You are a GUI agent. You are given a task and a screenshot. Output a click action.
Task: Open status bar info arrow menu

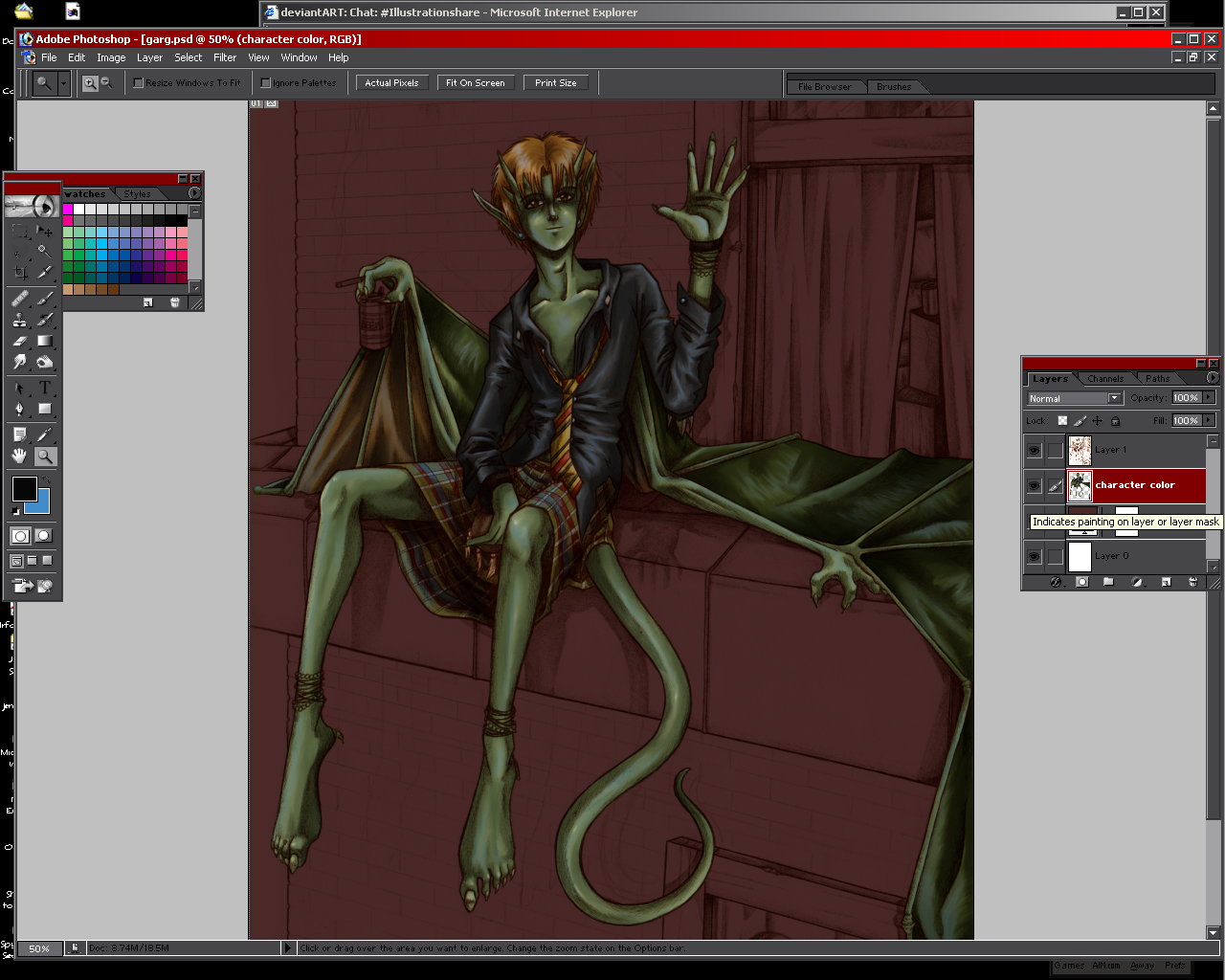click(287, 948)
